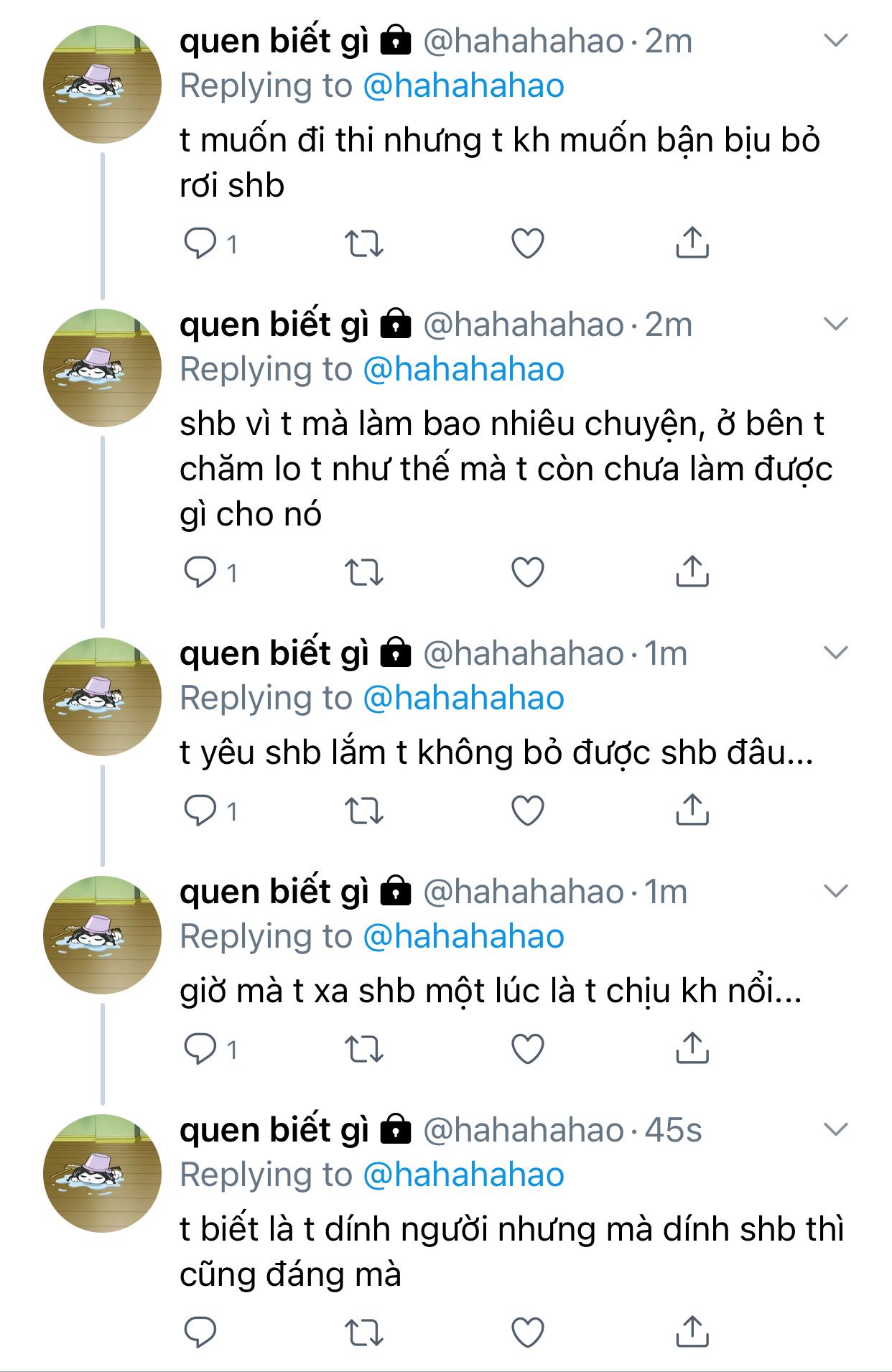Viewport: 892px width, 1372px height.
Task: Like the "bận bịu bỏ rơi shb" tweet
Action: tap(527, 243)
